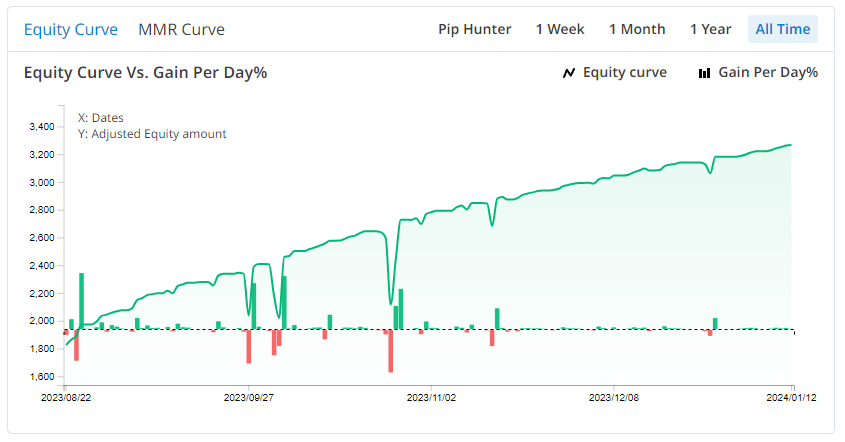Toggle the Equity curve series label
Screen dimensions: 845x442
(x=624, y=72)
